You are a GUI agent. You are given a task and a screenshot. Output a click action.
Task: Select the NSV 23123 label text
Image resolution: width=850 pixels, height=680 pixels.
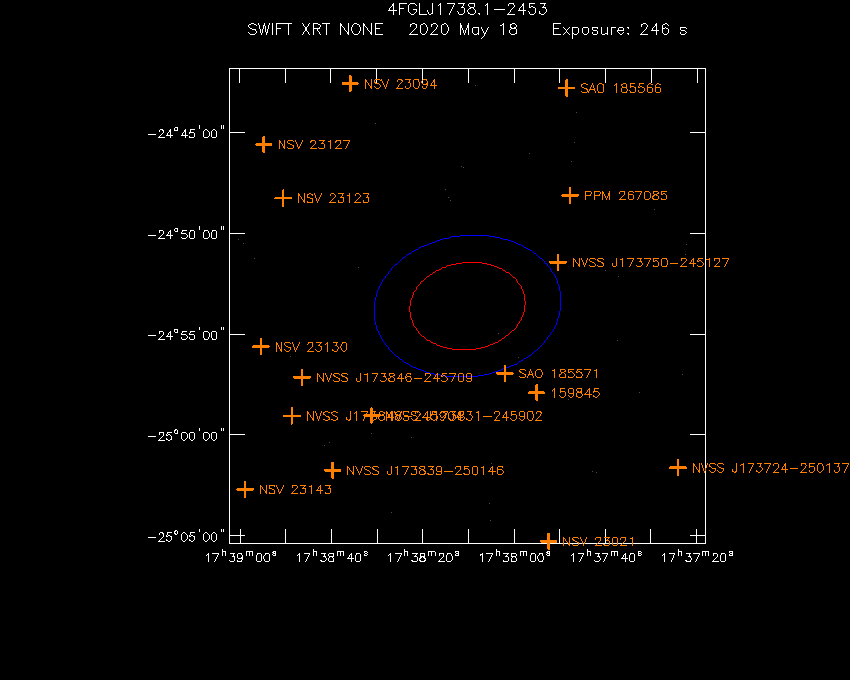point(333,198)
